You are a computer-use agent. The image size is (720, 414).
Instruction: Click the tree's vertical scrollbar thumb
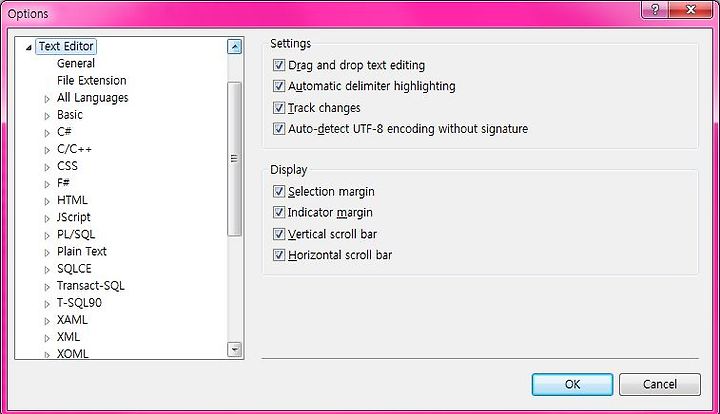(x=234, y=159)
